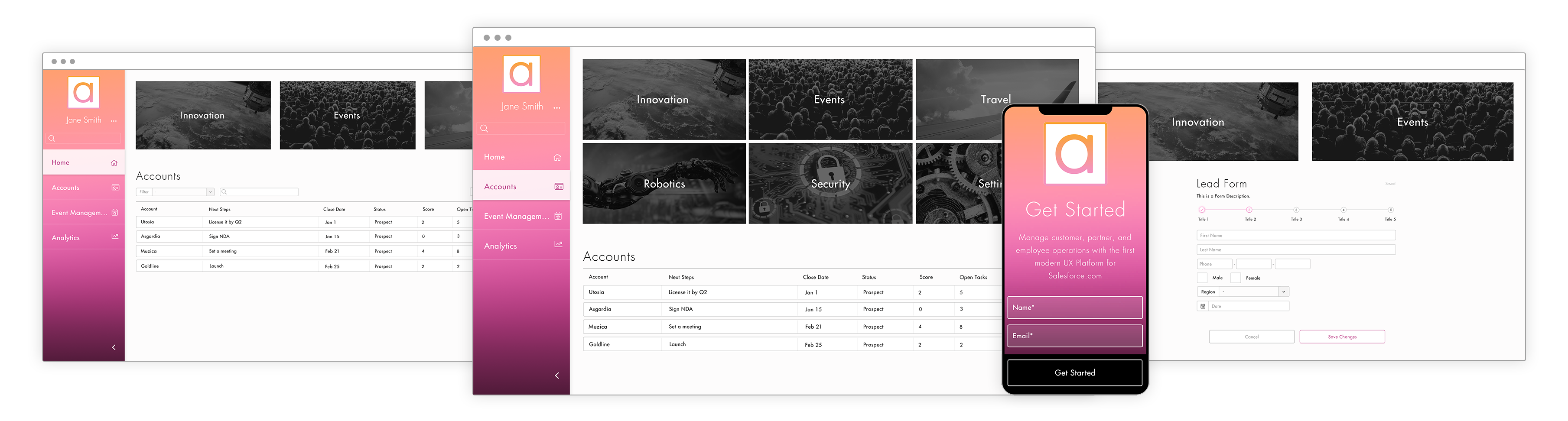Go to step 2 circle in Lead Form progress
Image resolution: width=1568 pixels, height=421 pixels.
1249,210
